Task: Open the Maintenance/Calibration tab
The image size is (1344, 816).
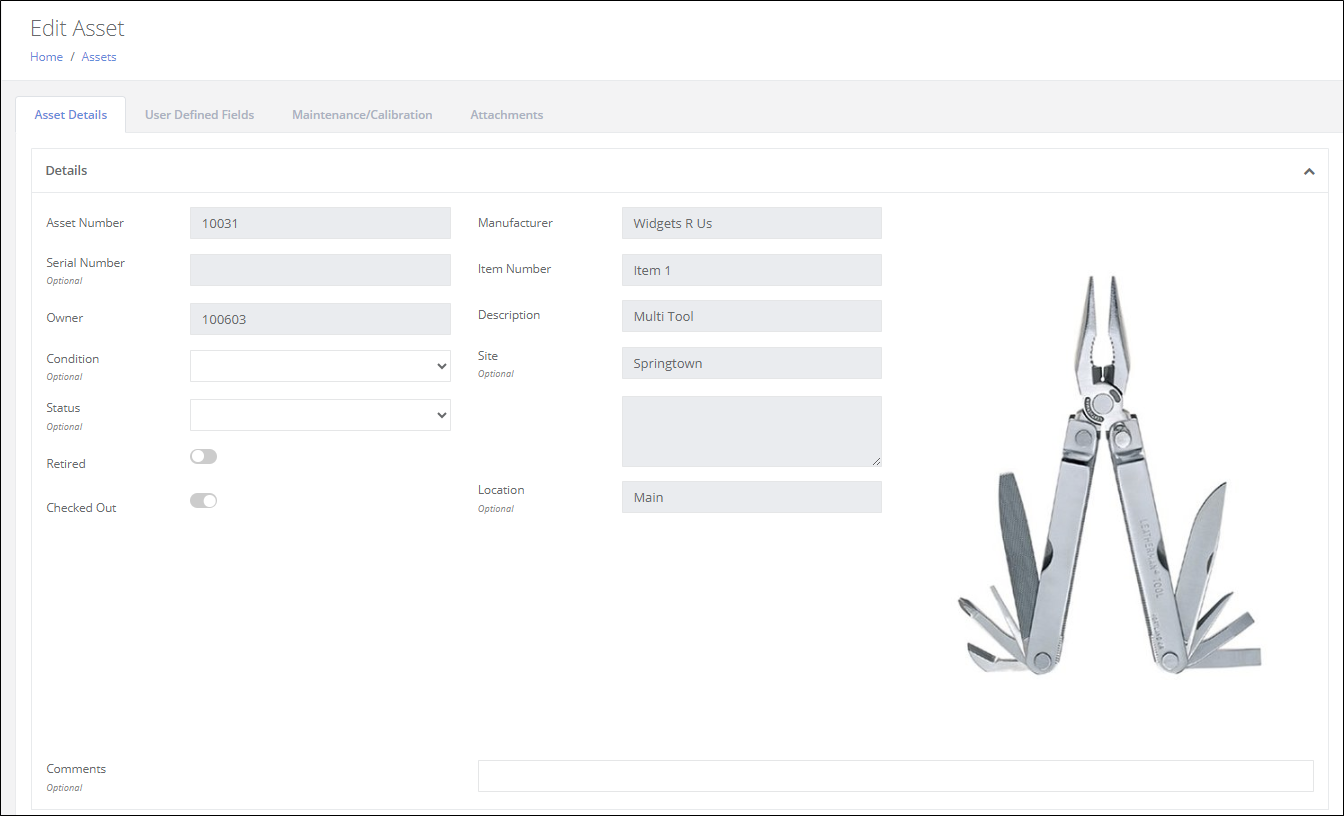Action: coord(362,115)
